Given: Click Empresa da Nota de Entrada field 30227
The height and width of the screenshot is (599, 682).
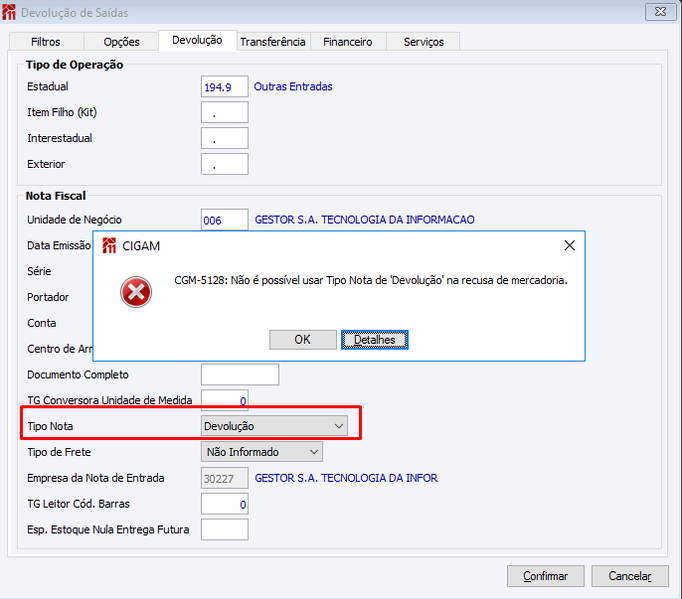Looking at the screenshot, I should [224, 478].
